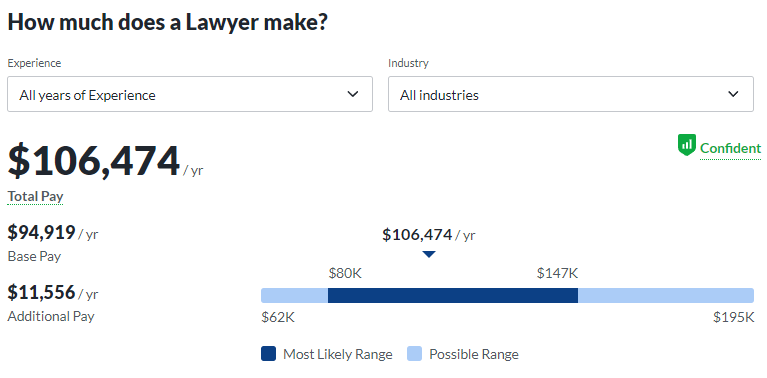The width and height of the screenshot is (767, 378).
Task: Open the All years of Experience dropdown
Action: [x=190, y=94]
